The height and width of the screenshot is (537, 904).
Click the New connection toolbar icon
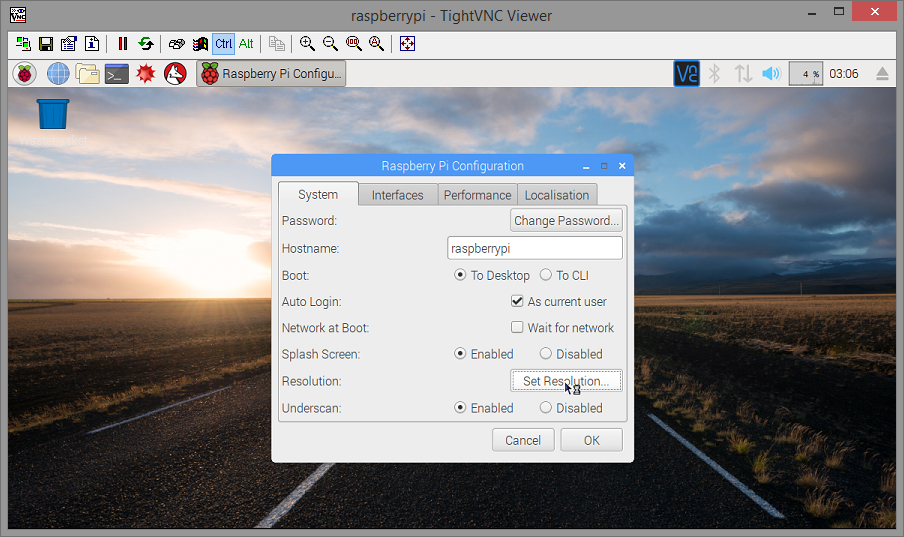tap(23, 44)
